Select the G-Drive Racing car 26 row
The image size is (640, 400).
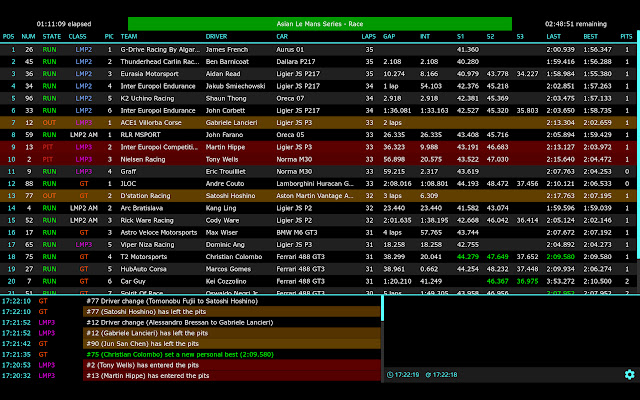point(318,49)
